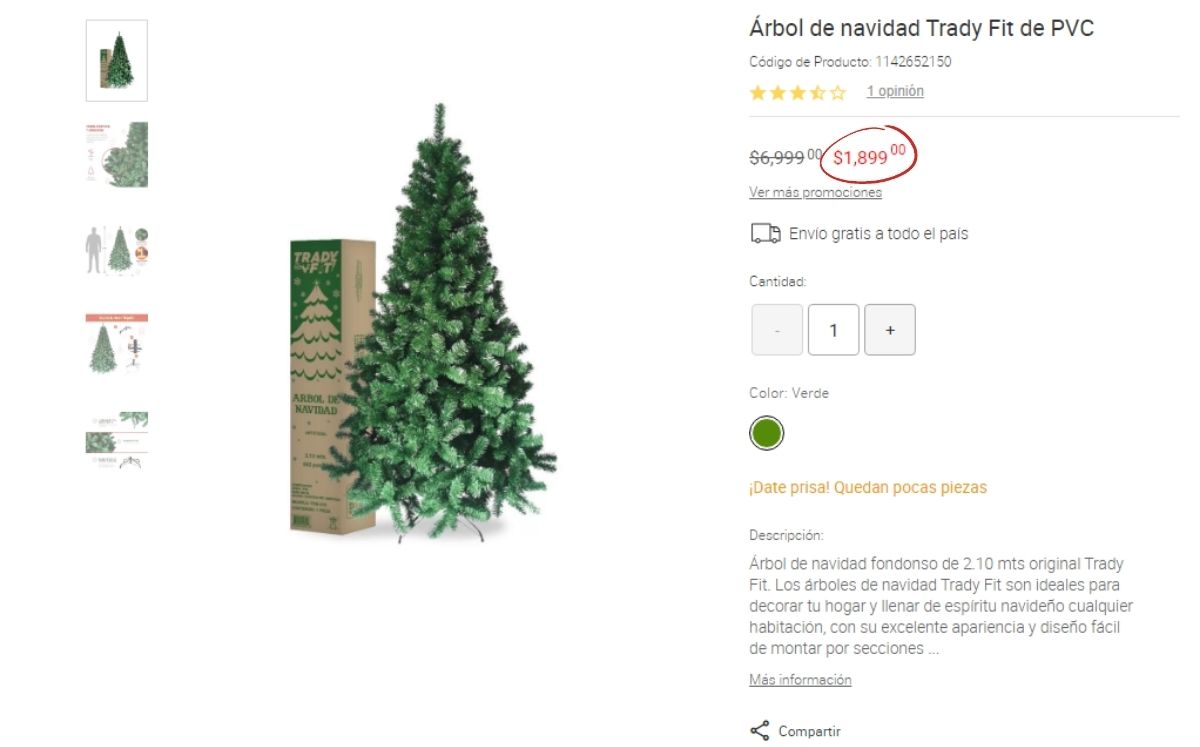Image resolution: width=1200 pixels, height=747 pixels.
Task: Choose the green Verde color swatch
Action: [x=767, y=434]
